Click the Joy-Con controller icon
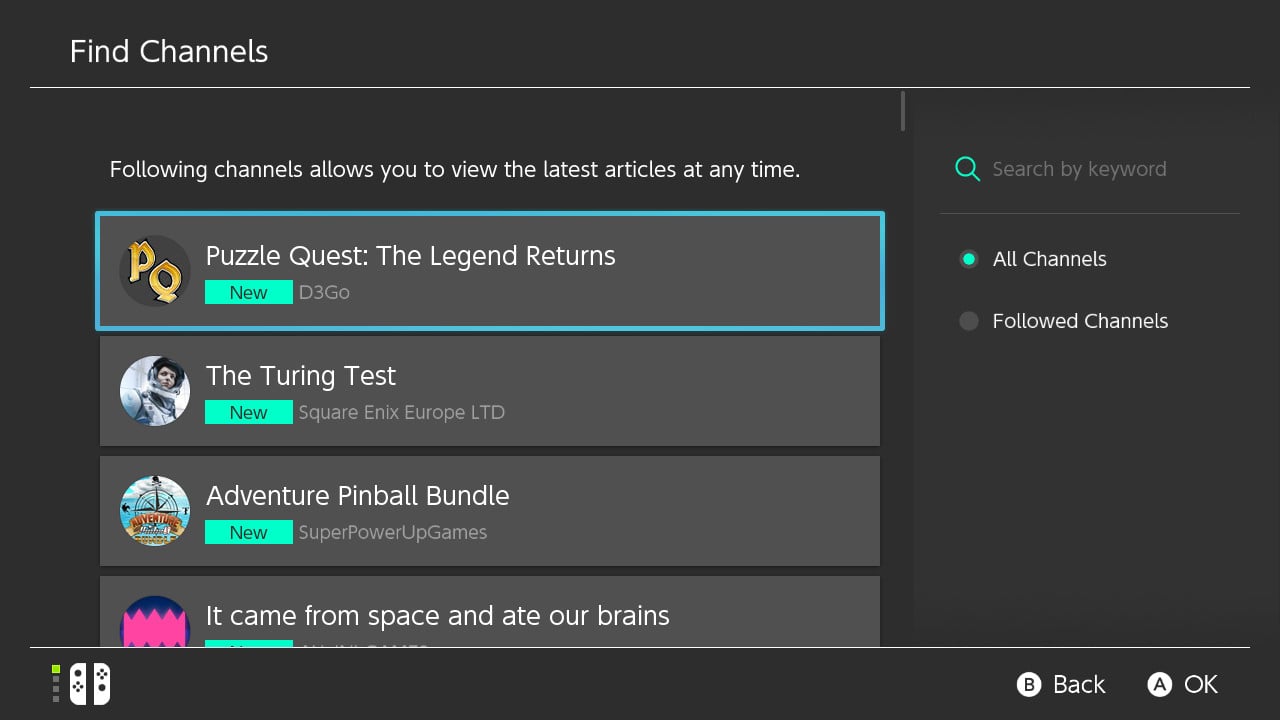Image resolution: width=1280 pixels, height=720 pixels. 89,684
